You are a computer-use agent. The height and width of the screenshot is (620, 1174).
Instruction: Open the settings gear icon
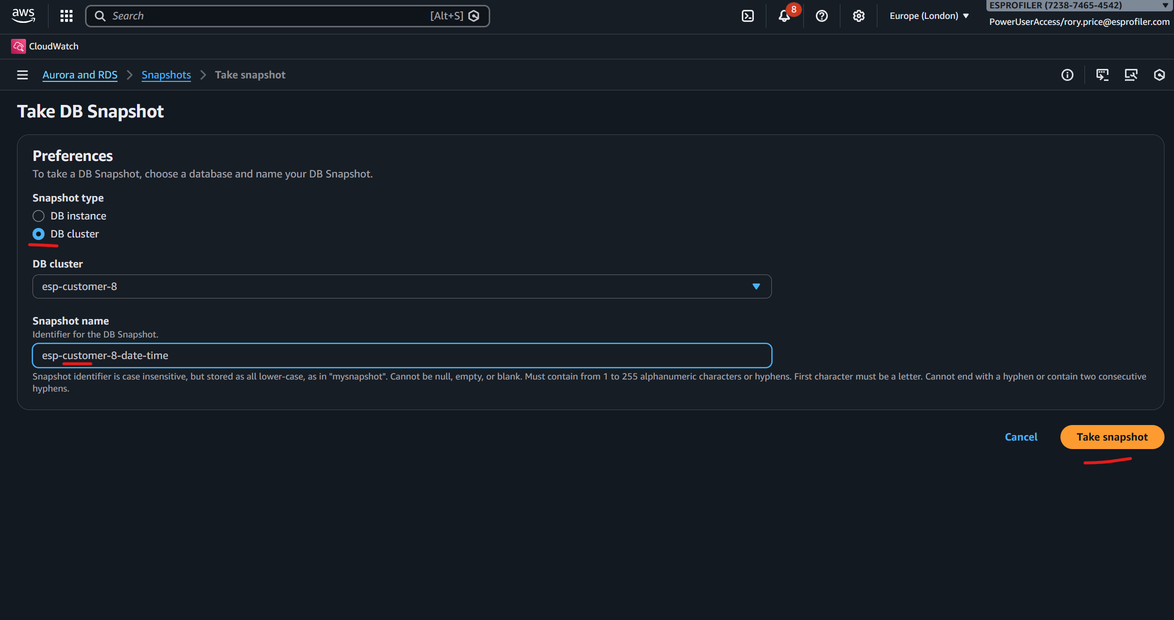(858, 16)
